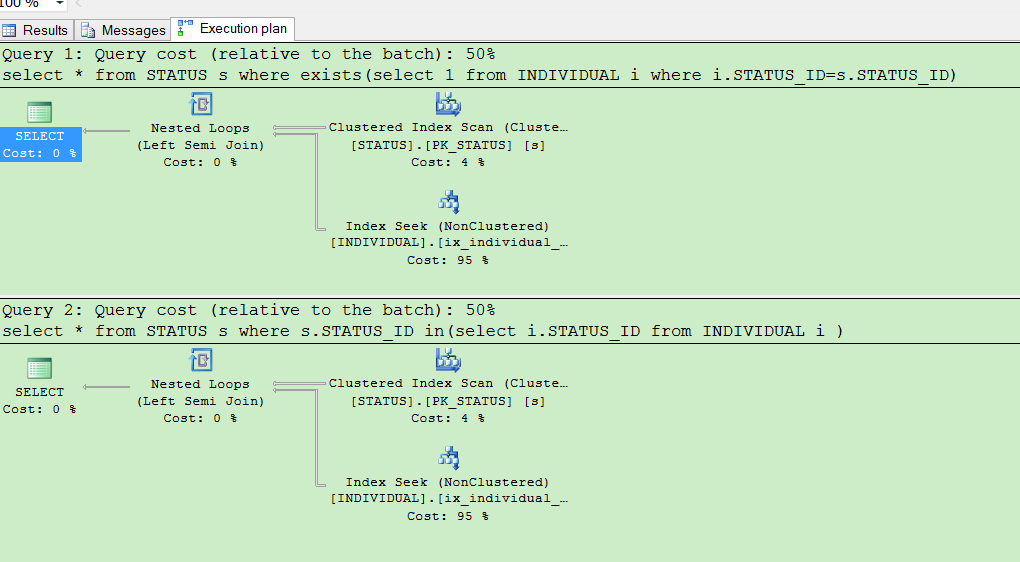This screenshot has width=1020, height=562.
Task: Click the [INDIVIDUAL].[ix_individual_ label in Query 2
Action: point(449,499)
